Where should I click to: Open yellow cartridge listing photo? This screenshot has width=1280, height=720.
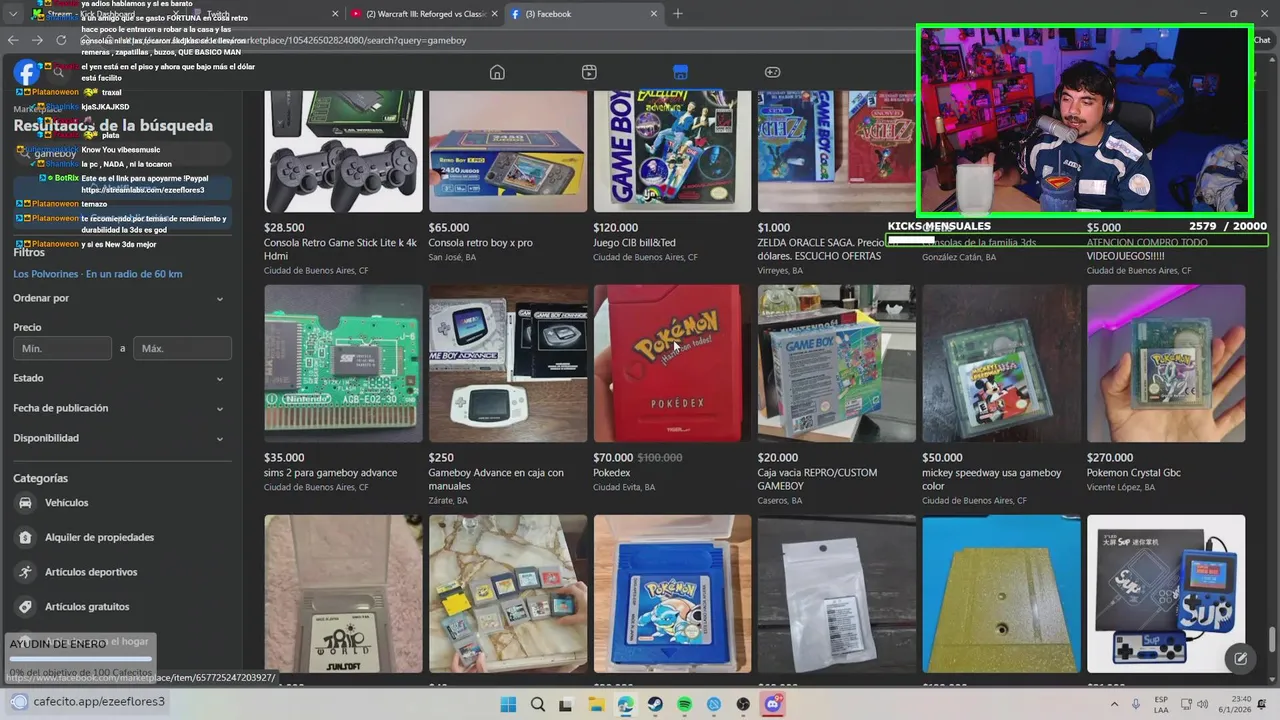(x=1001, y=594)
